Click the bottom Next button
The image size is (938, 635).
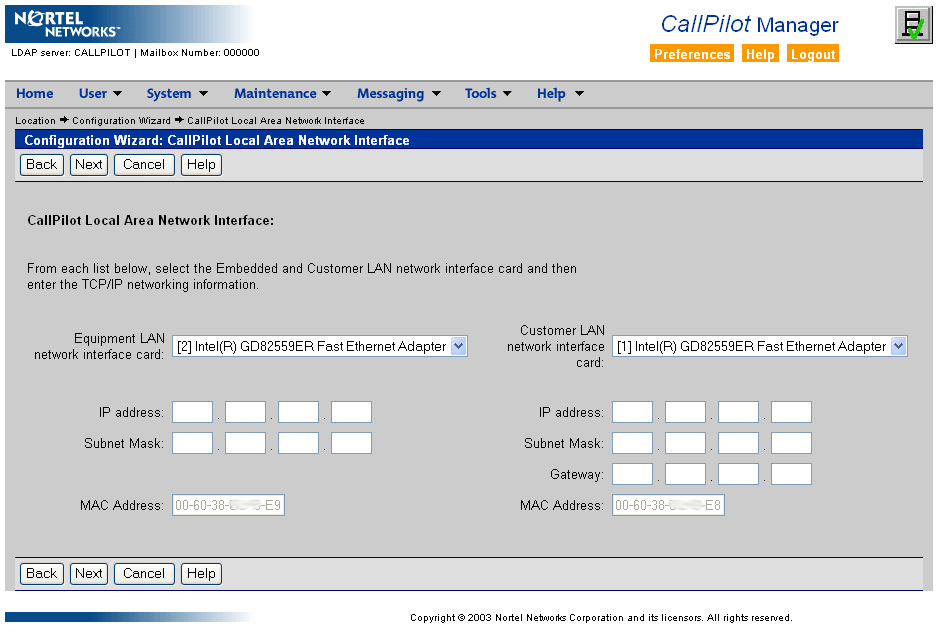click(x=89, y=574)
